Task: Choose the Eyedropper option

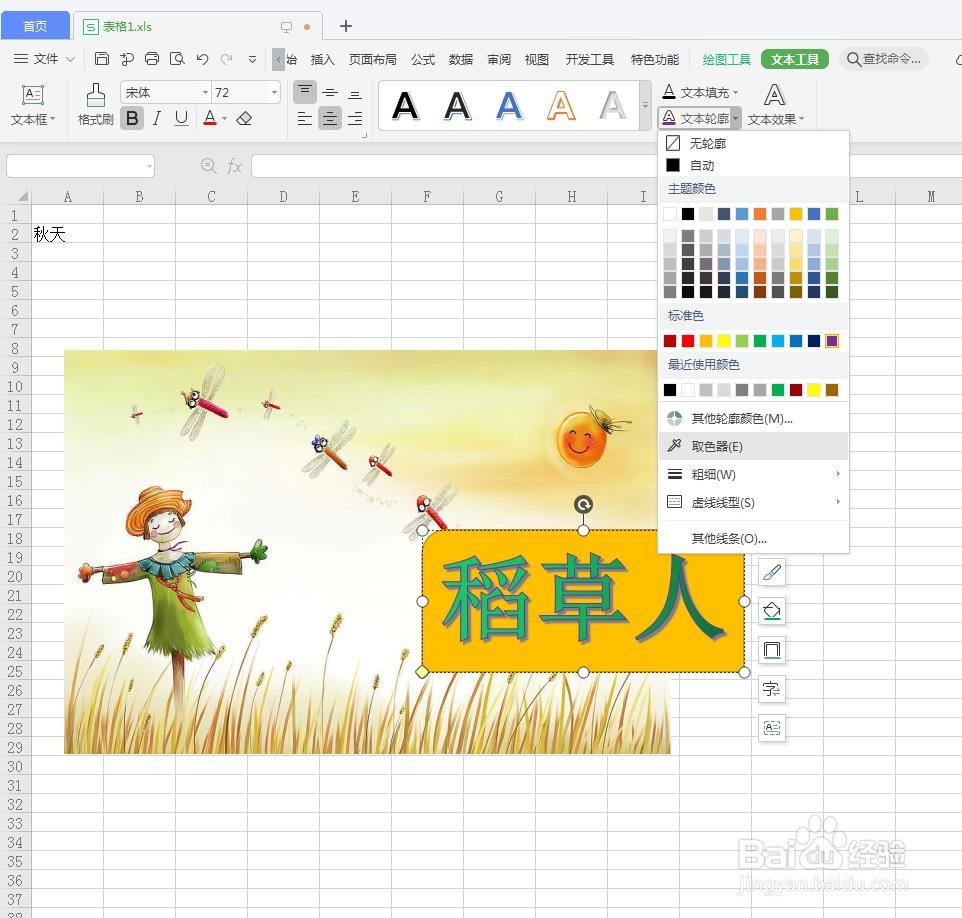Action: [753, 446]
